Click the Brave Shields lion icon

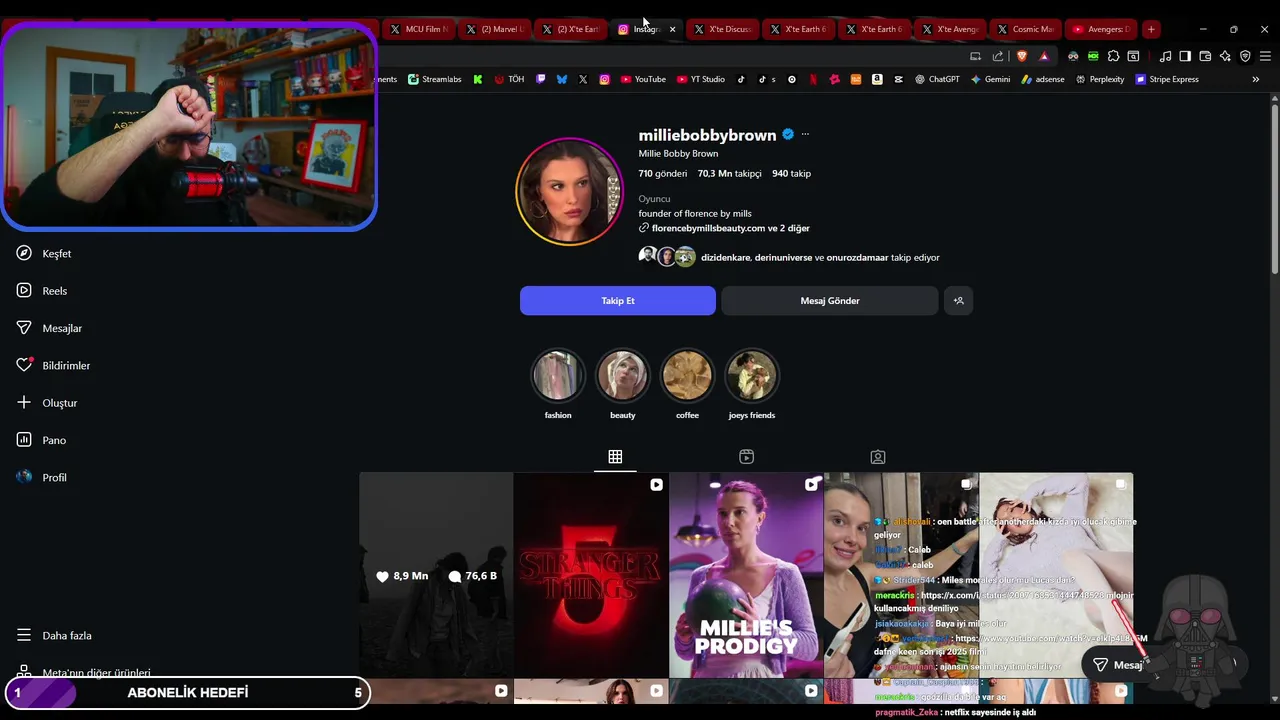[x=1021, y=56]
